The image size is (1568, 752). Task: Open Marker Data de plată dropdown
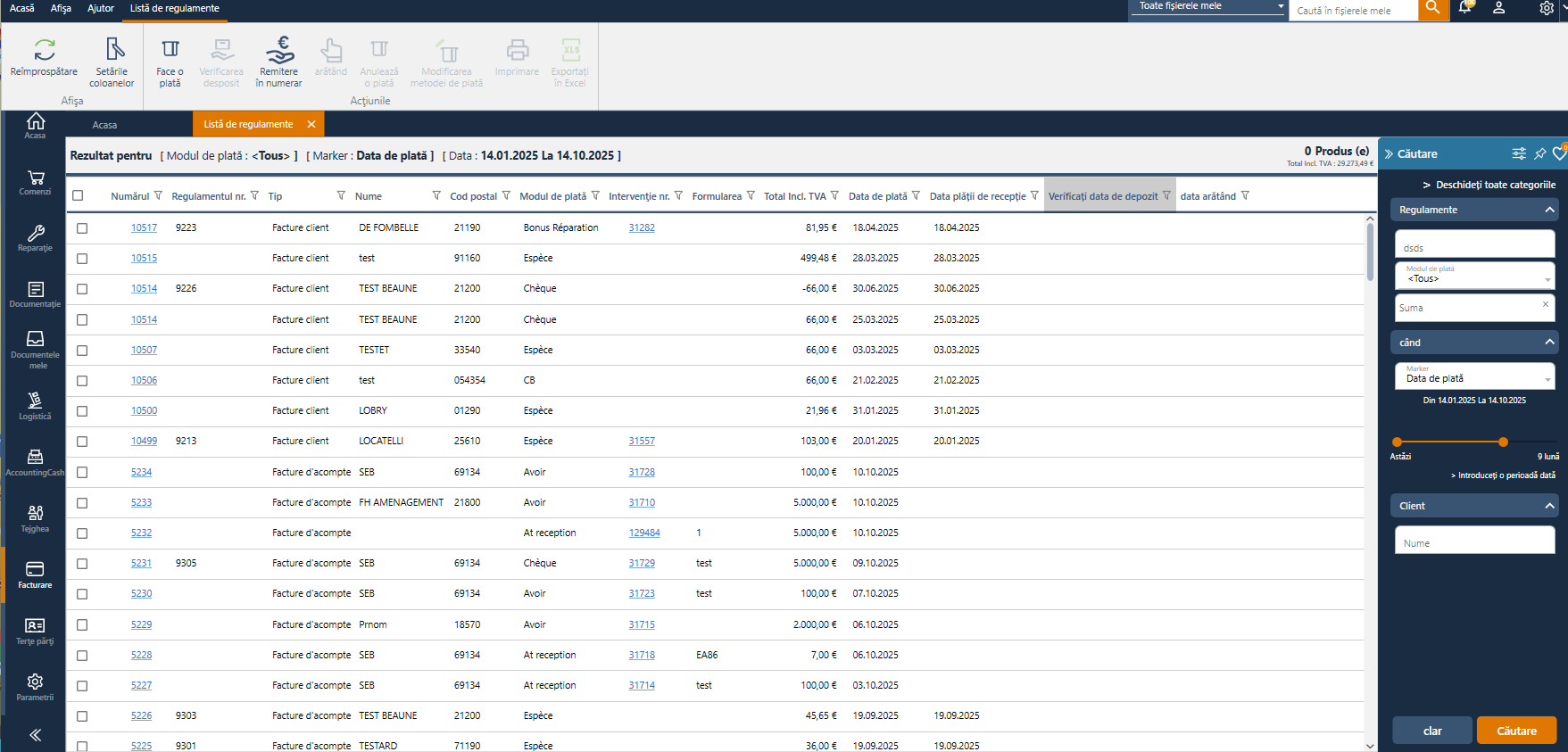click(x=1474, y=375)
